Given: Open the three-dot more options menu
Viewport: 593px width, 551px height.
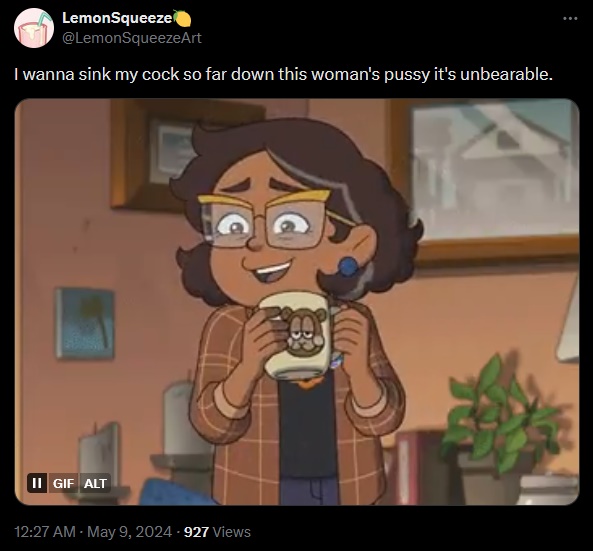Looking at the screenshot, I should pyautogui.click(x=570, y=18).
